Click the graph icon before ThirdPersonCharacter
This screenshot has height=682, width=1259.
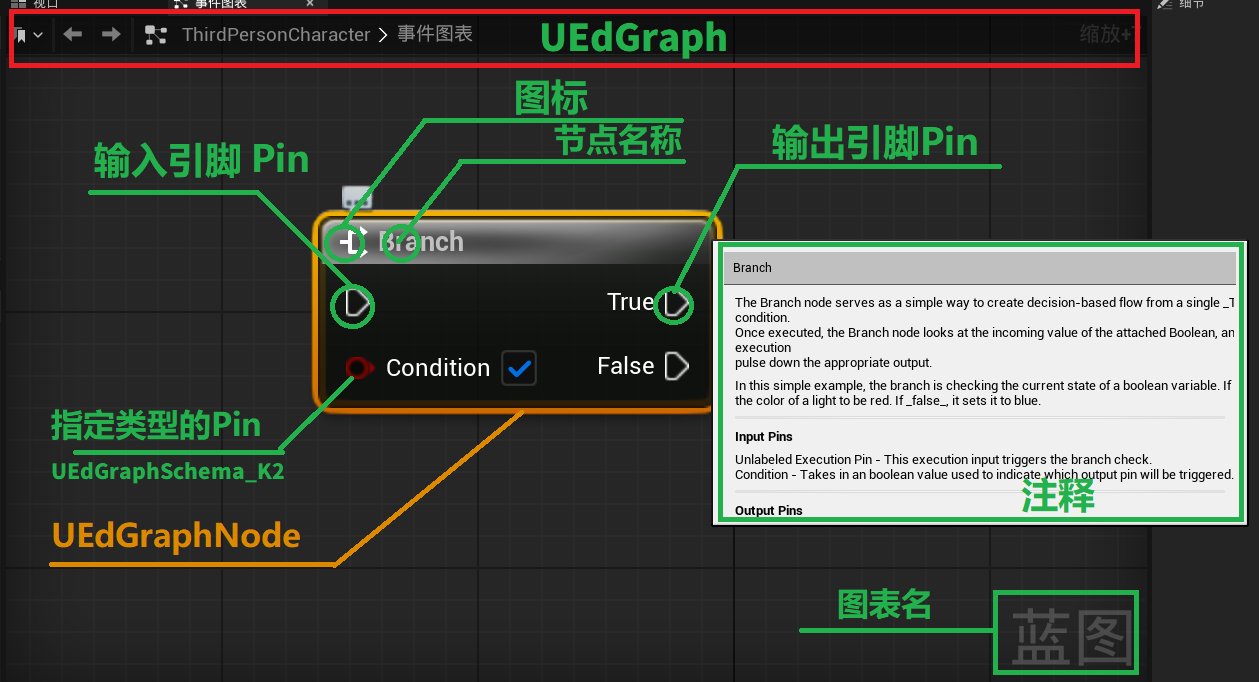(155, 35)
